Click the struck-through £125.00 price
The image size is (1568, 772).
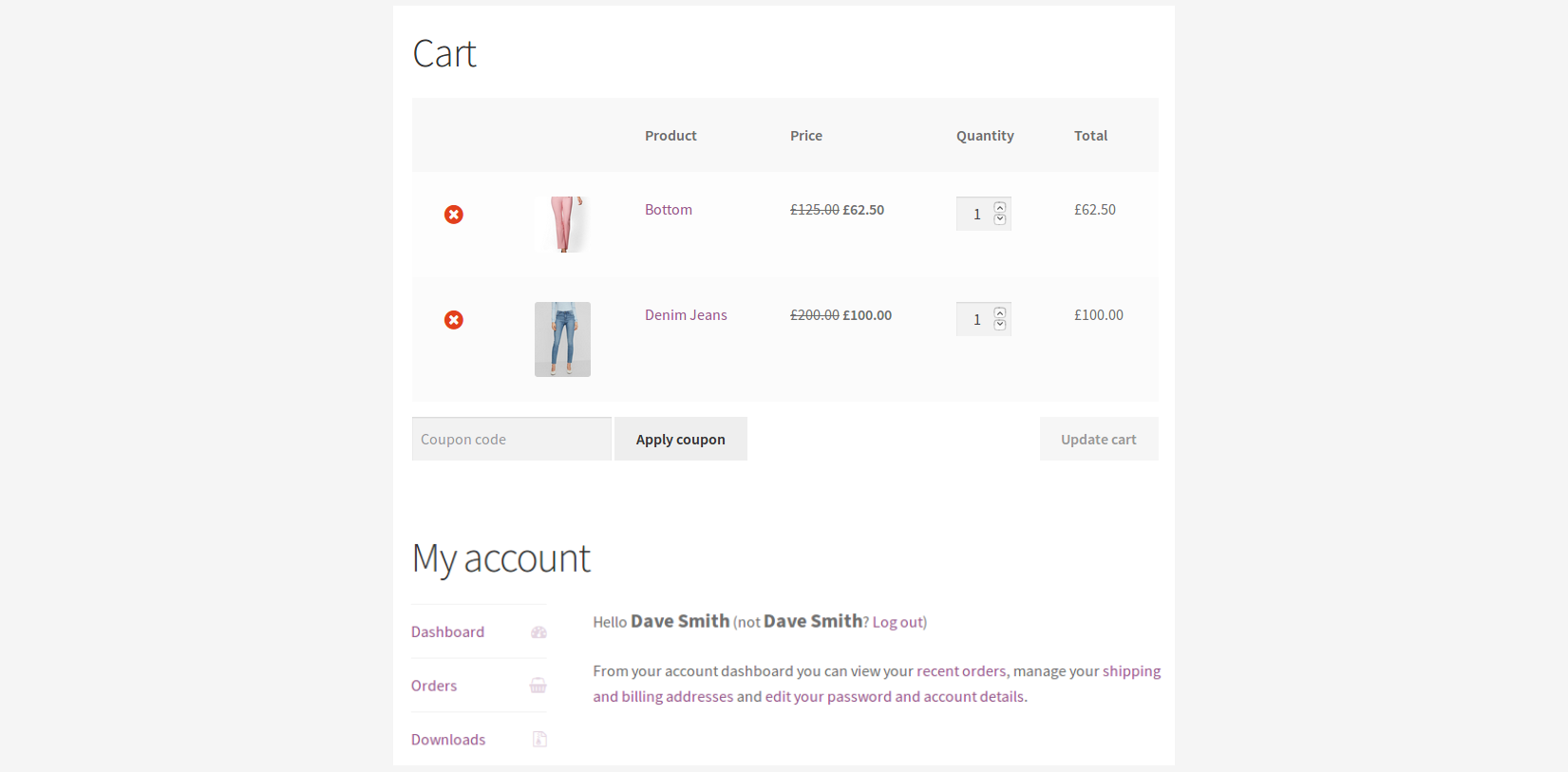[x=815, y=210]
